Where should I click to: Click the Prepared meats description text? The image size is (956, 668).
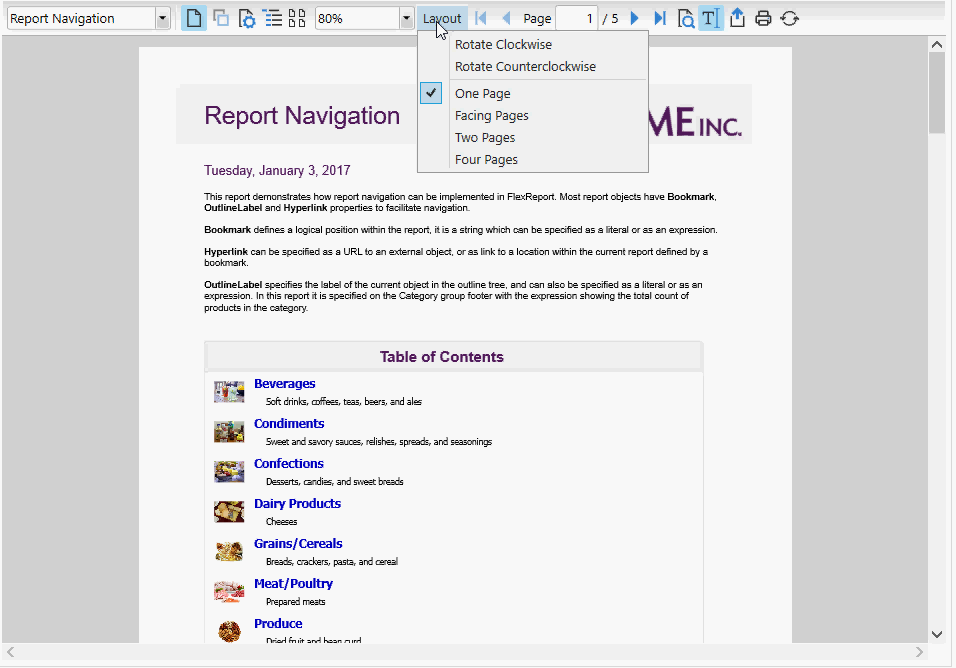click(296, 602)
